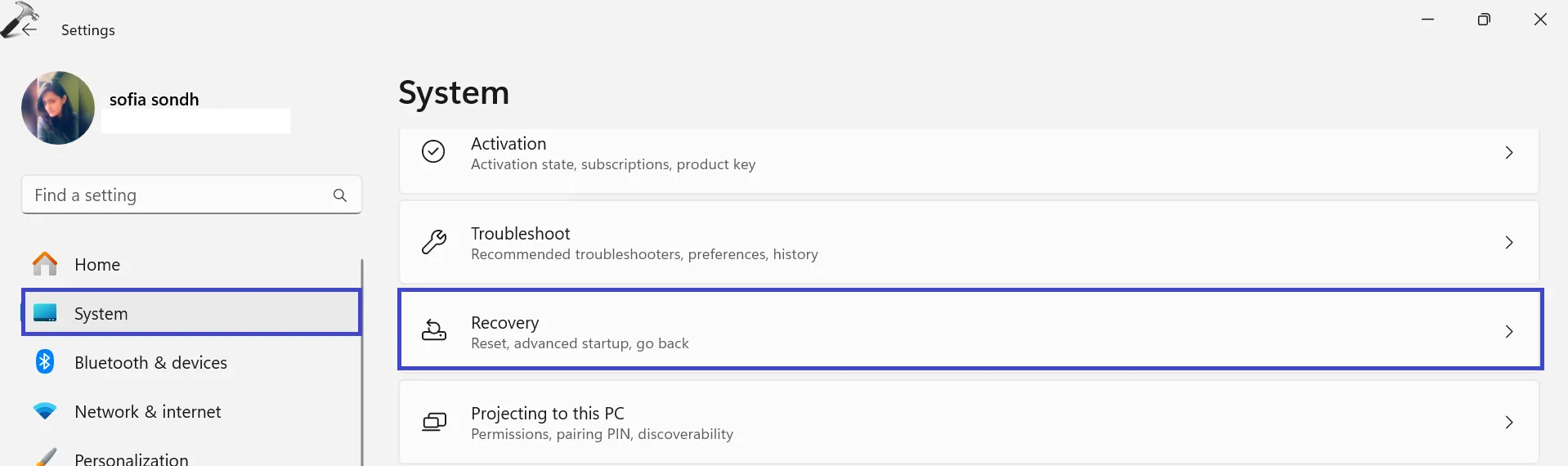1568x466 pixels.
Task: Expand the Projecting to this PC chevron
Action: tap(1509, 423)
